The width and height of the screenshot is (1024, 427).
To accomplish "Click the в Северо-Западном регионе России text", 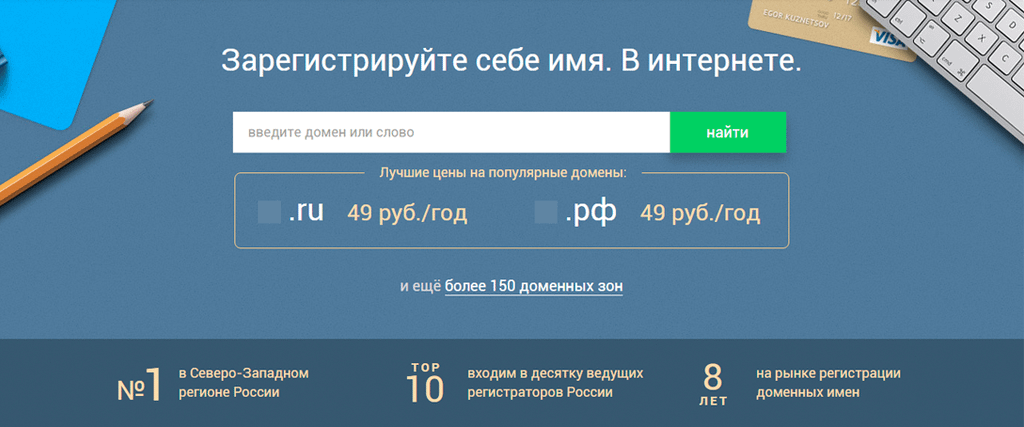I will 243,383.
